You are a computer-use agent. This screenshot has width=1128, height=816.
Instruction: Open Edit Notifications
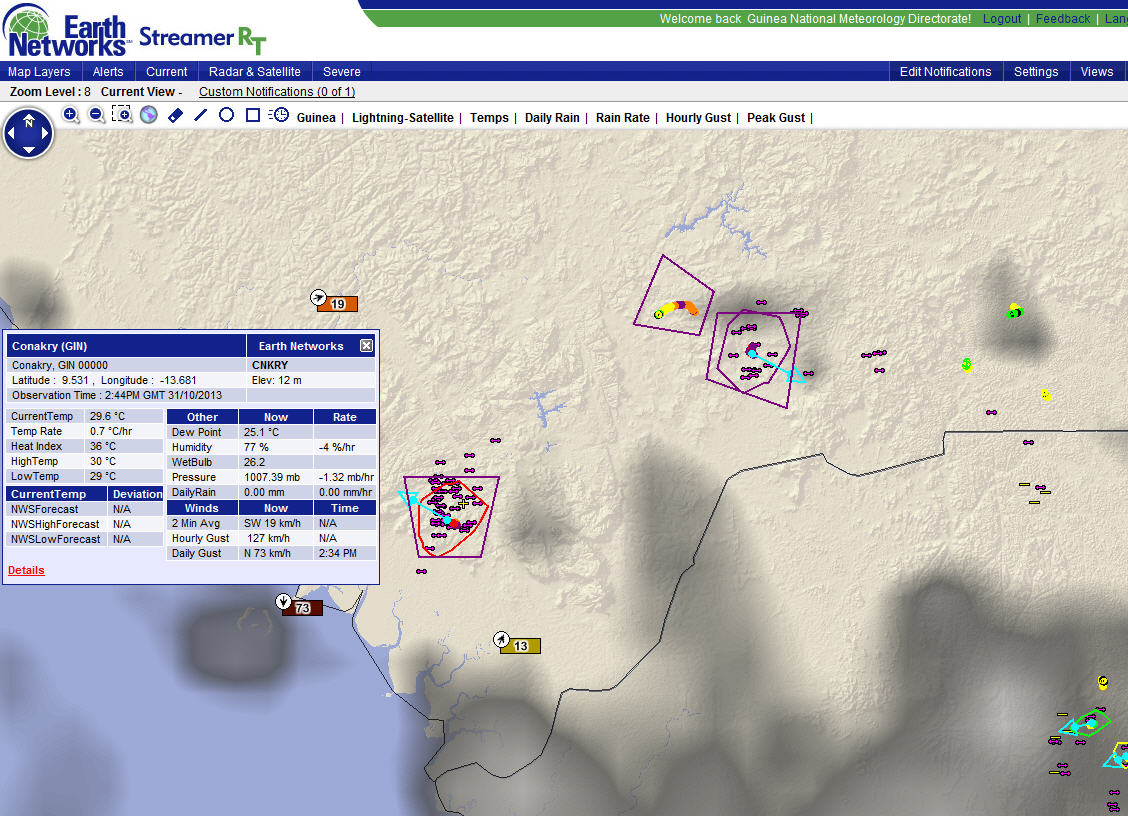(x=945, y=71)
